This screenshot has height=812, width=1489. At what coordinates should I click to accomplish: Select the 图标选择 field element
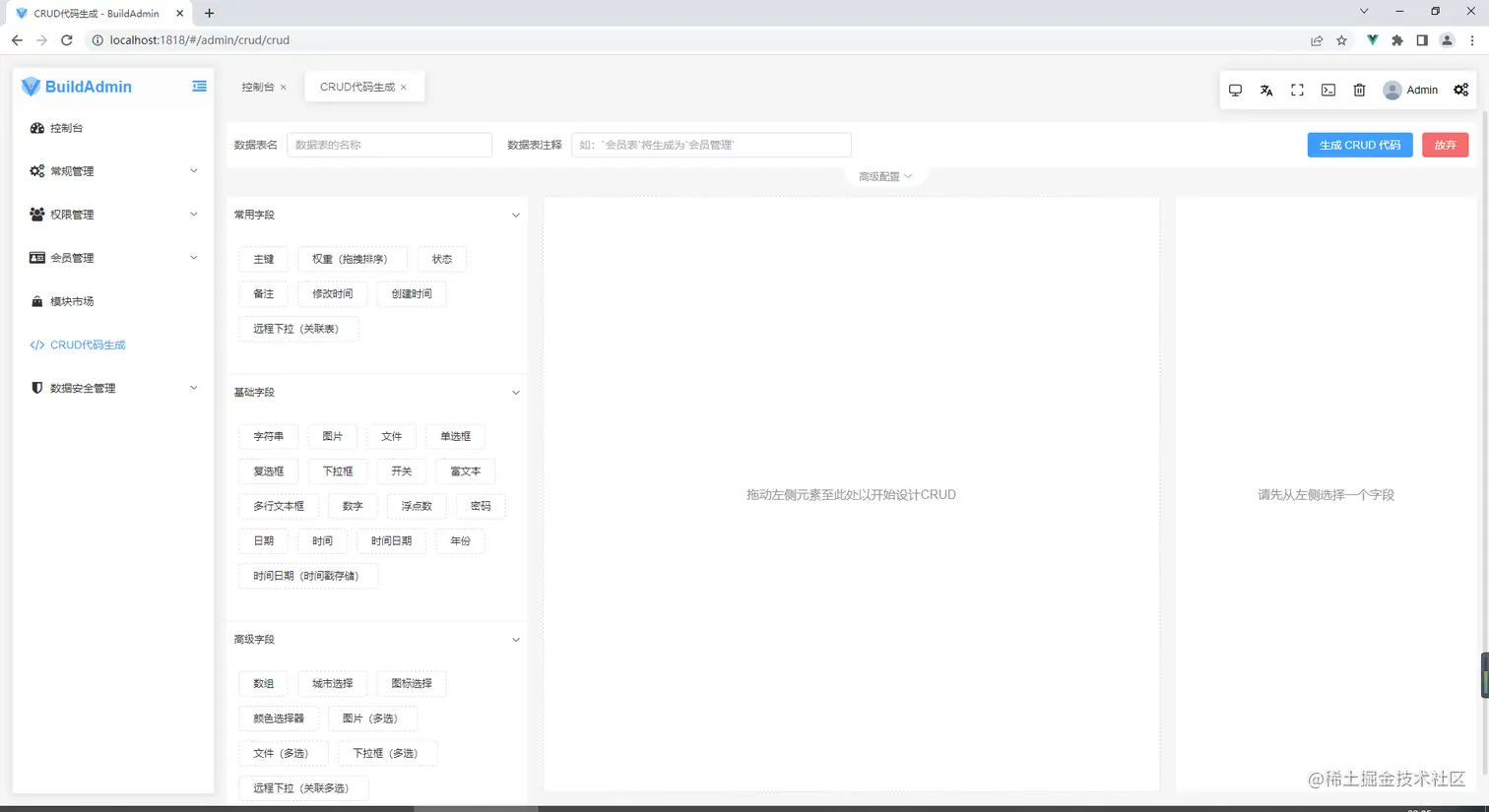point(412,684)
